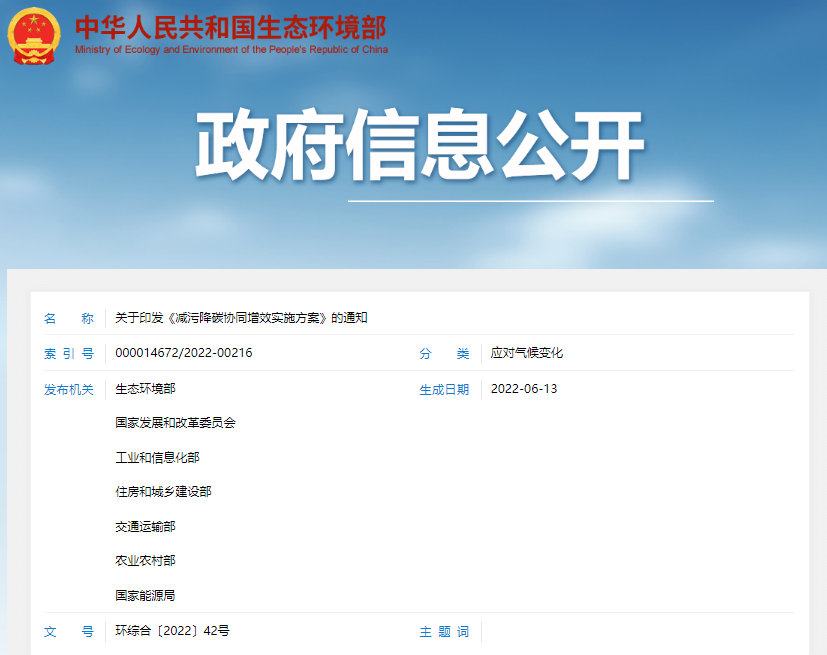Screen dimensions: 827x655
Task: Click 住房和城乡建设部 agency entry
Action: [x=164, y=491]
